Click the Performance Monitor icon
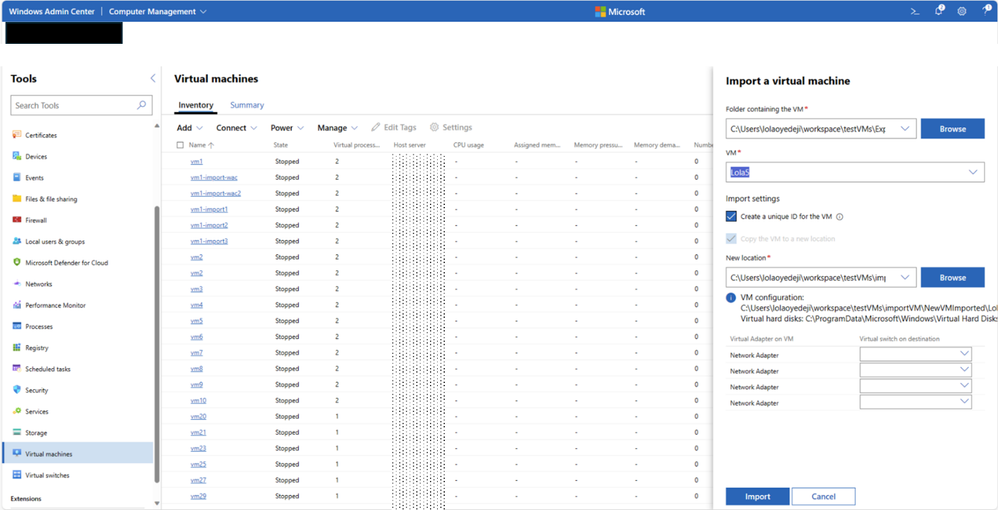 click(16, 305)
